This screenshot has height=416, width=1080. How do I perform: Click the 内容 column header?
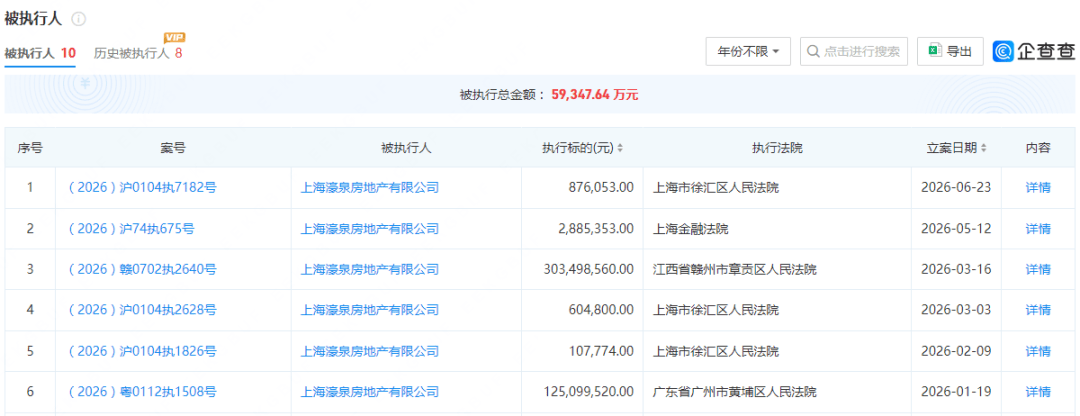pyautogui.click(x=1038, y=148)
